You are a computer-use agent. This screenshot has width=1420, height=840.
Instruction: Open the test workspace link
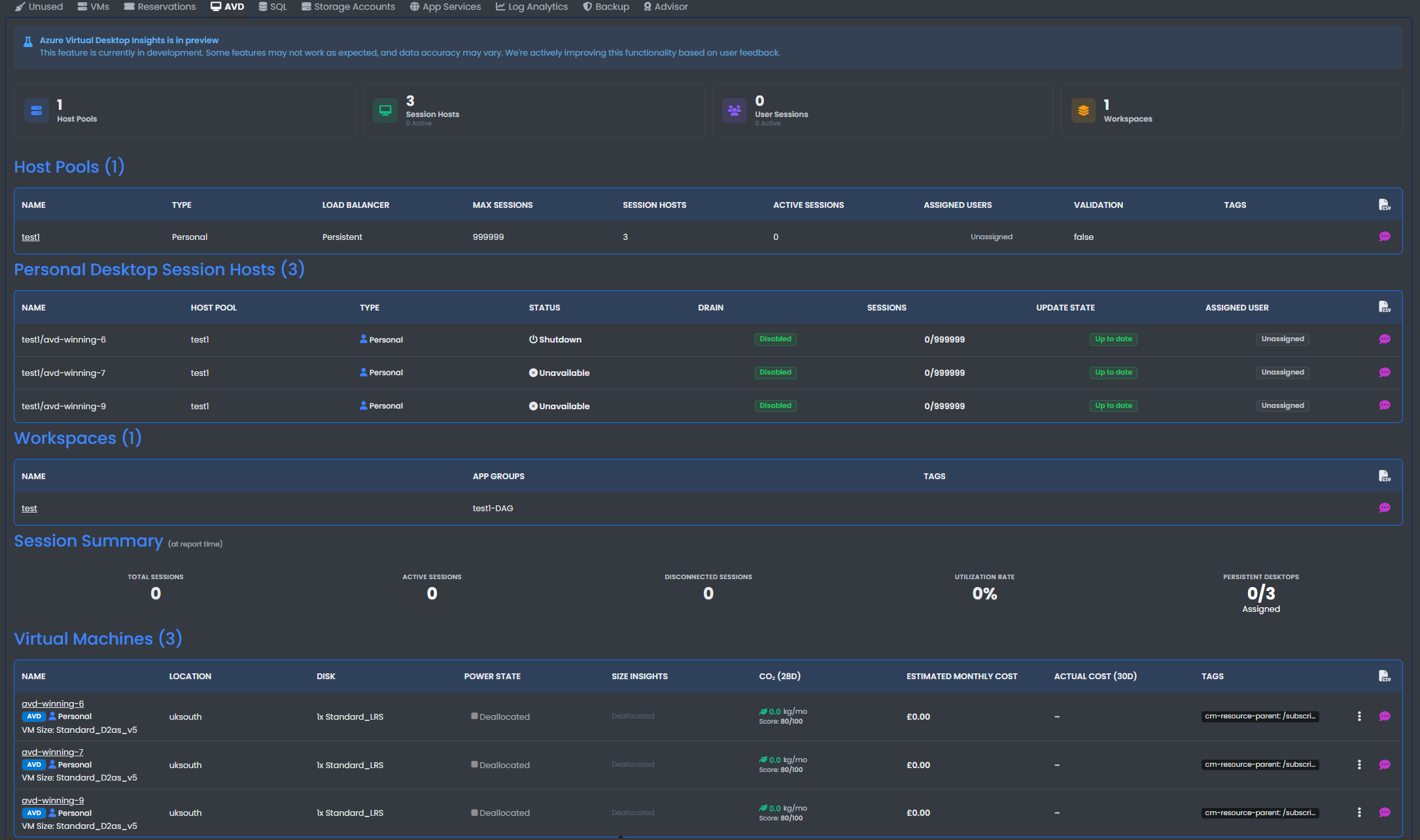tap(29, 508)
